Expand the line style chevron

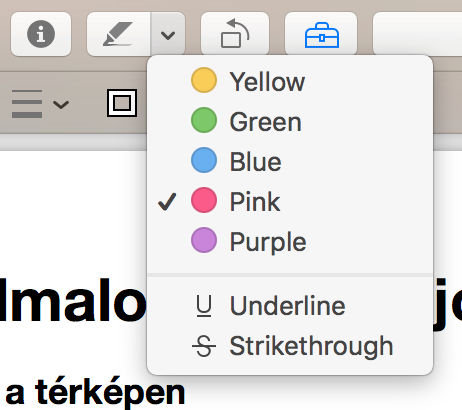click(61, 105)
